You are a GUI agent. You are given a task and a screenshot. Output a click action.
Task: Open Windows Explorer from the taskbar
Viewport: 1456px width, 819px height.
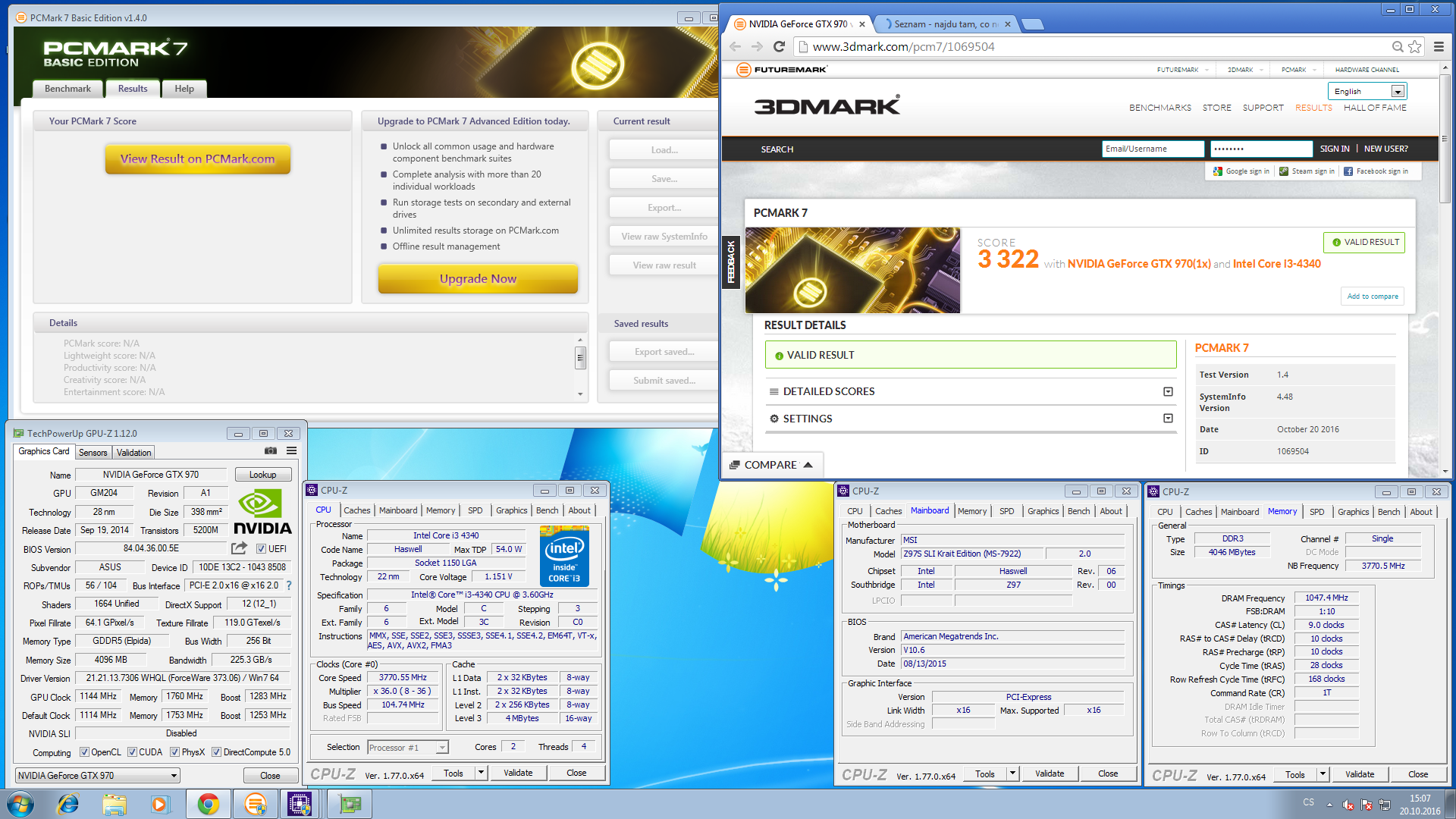(x=115, y=804)
